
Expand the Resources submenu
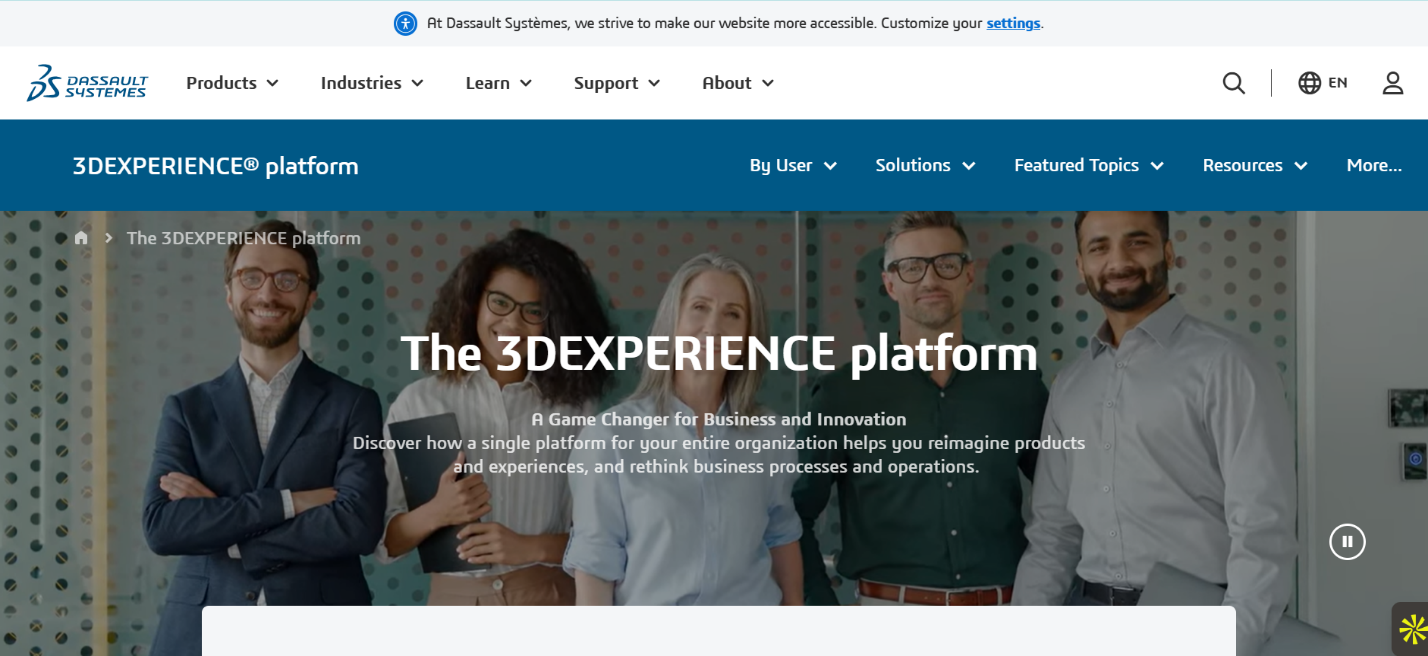pos(1255,165)
